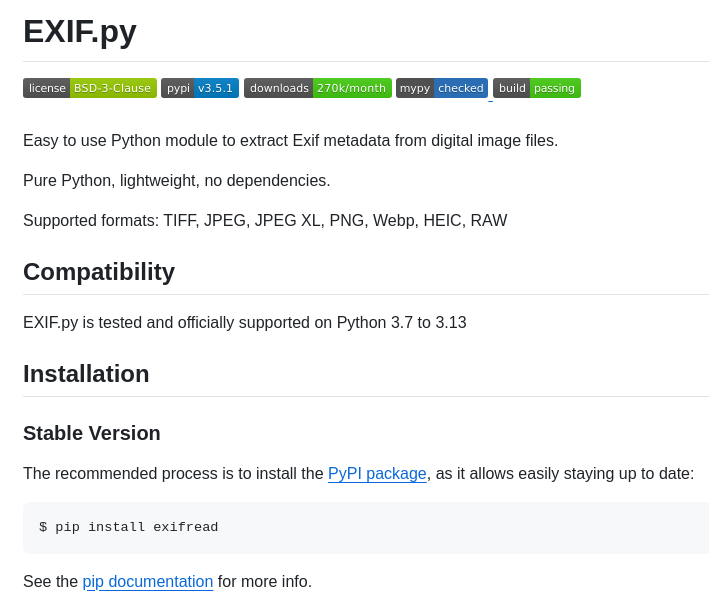This screenshot has width=709, height=601.
Task: Click the license BSD-3-Clause badge
Action: point(90,88)
